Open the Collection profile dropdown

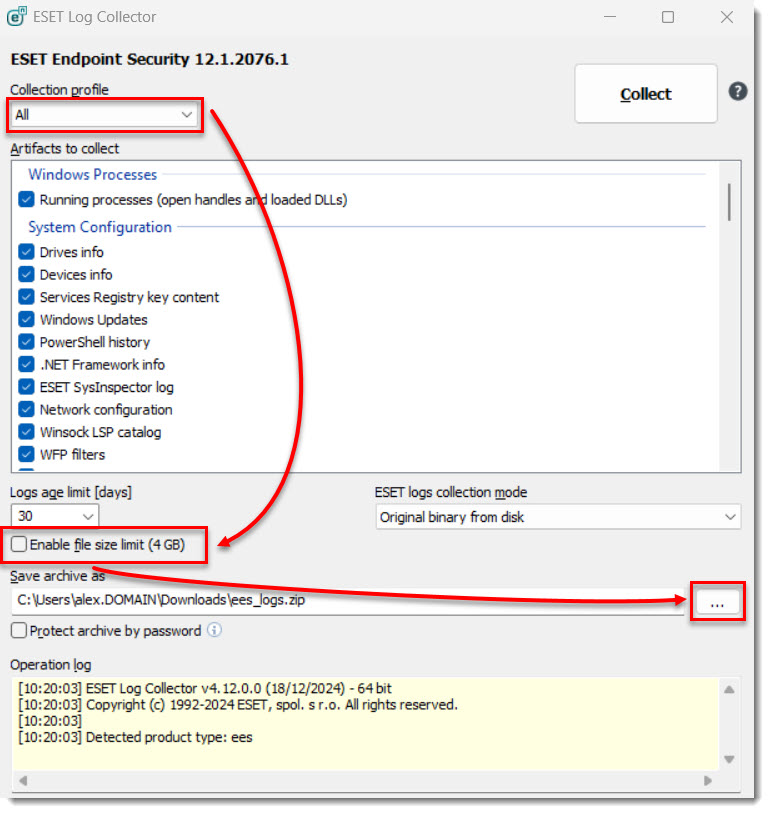(105, 115)
